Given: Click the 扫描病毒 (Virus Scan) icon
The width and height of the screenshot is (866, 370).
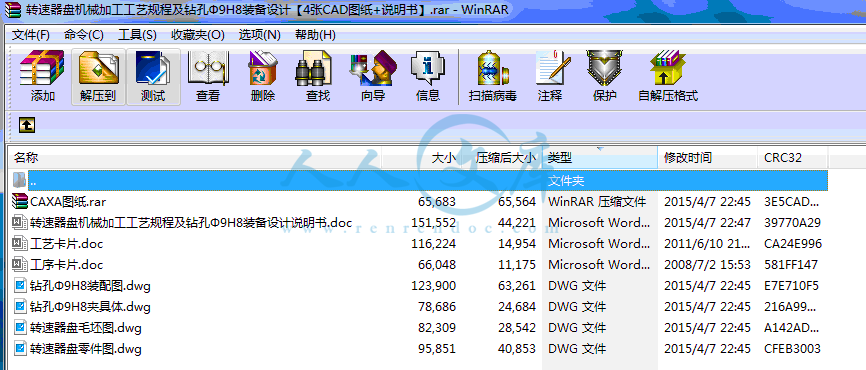Looking at the screenshot, I should coord(493,68).
